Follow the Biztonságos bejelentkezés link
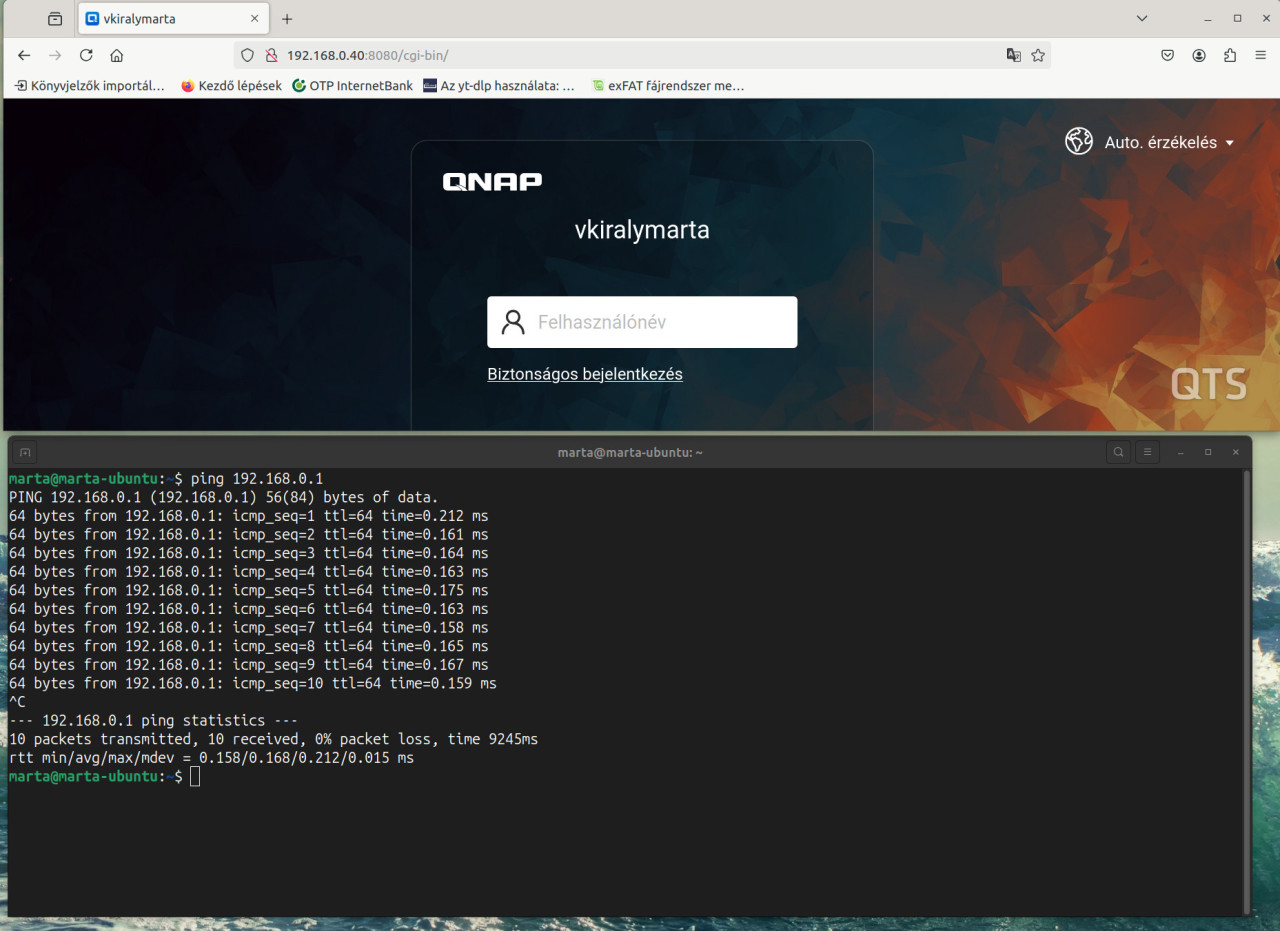1280x931 pixels. tap(585, 374)
